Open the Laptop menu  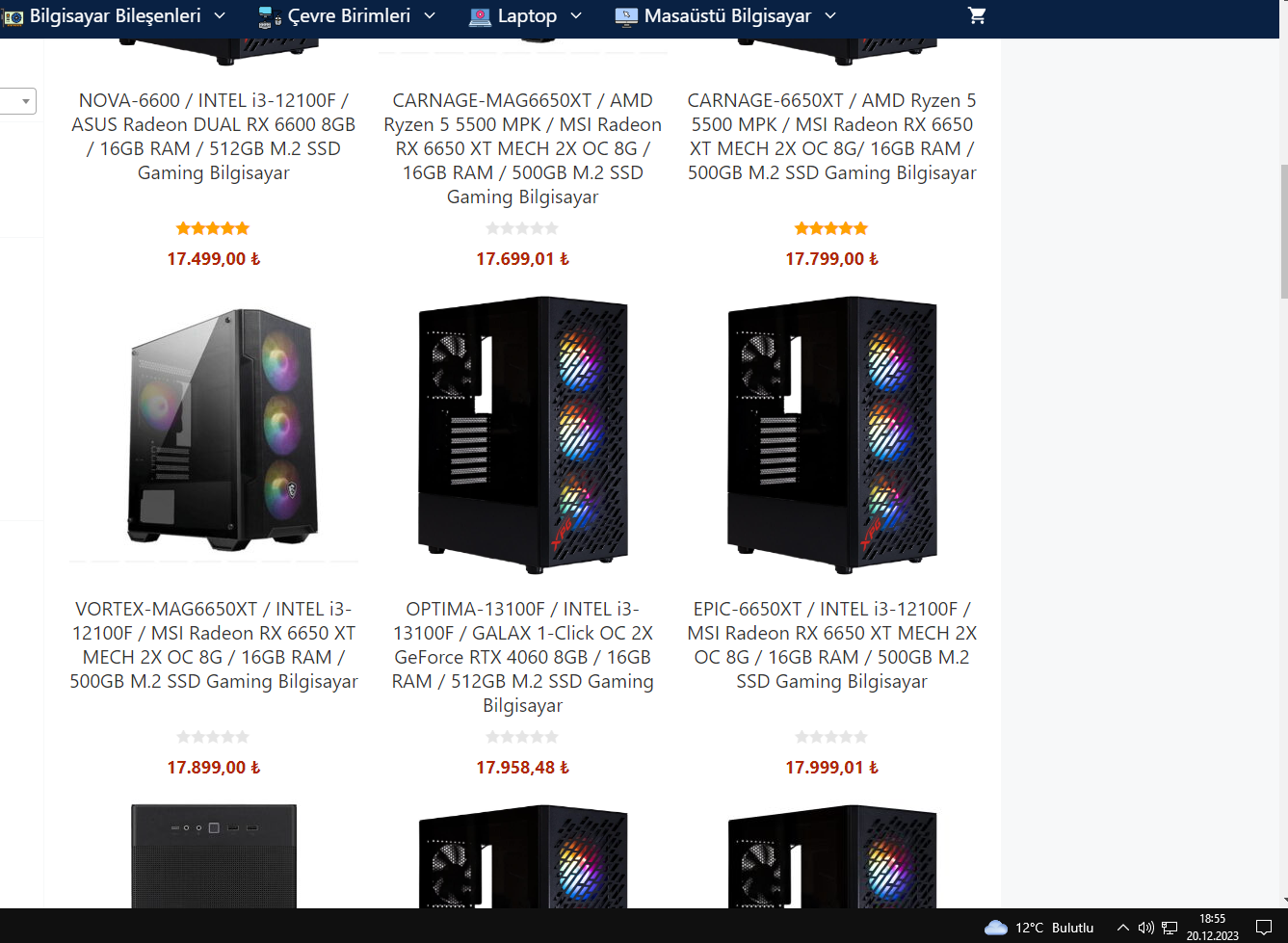[x=526, y=15]
